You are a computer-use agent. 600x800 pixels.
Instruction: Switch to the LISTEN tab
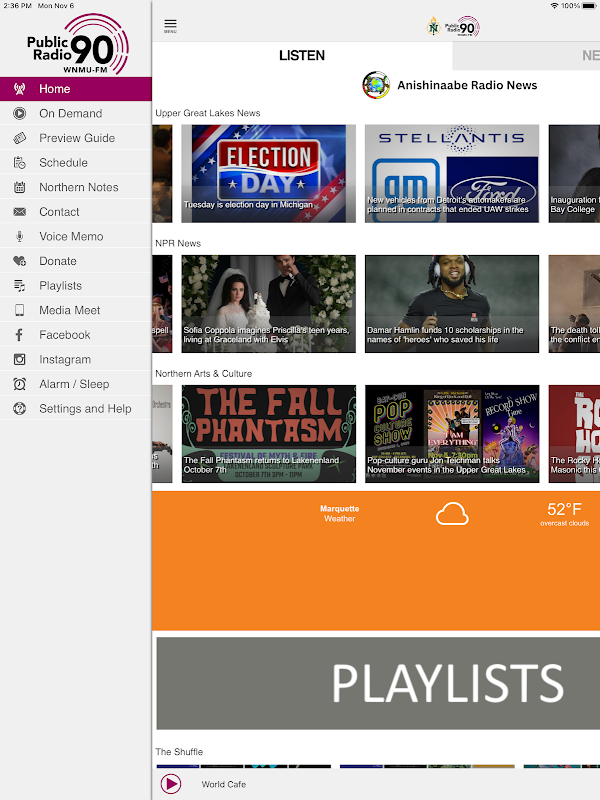click(302, 56)
